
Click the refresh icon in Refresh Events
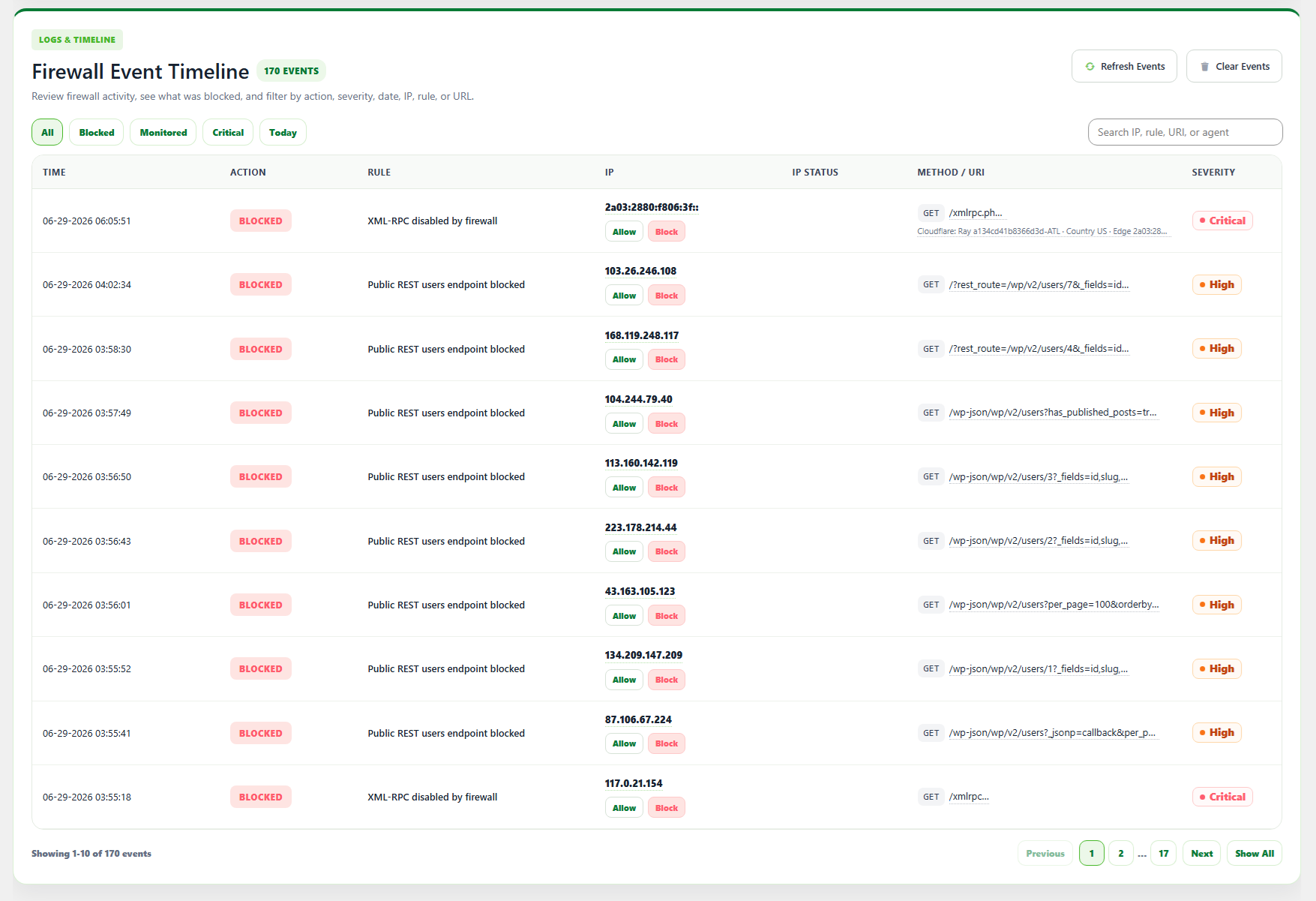(x=1090, y=67)
